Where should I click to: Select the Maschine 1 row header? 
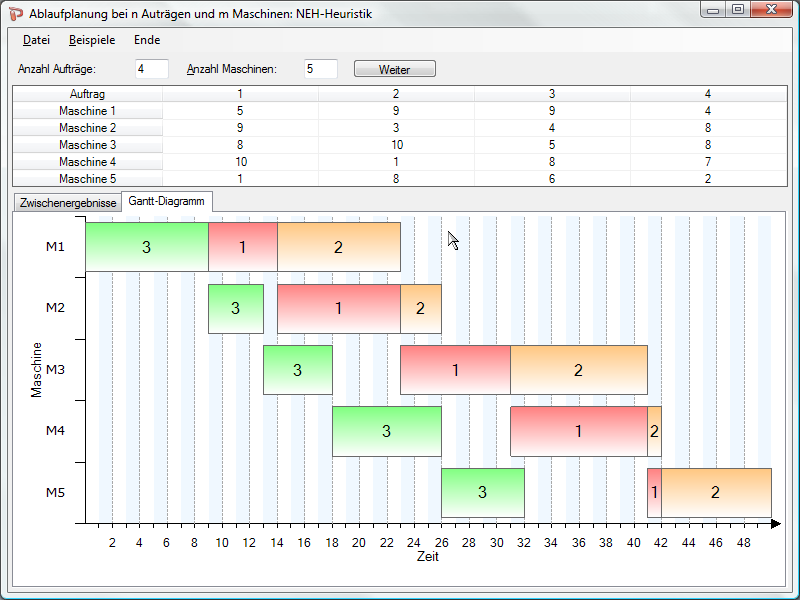[x=88, y=111]
